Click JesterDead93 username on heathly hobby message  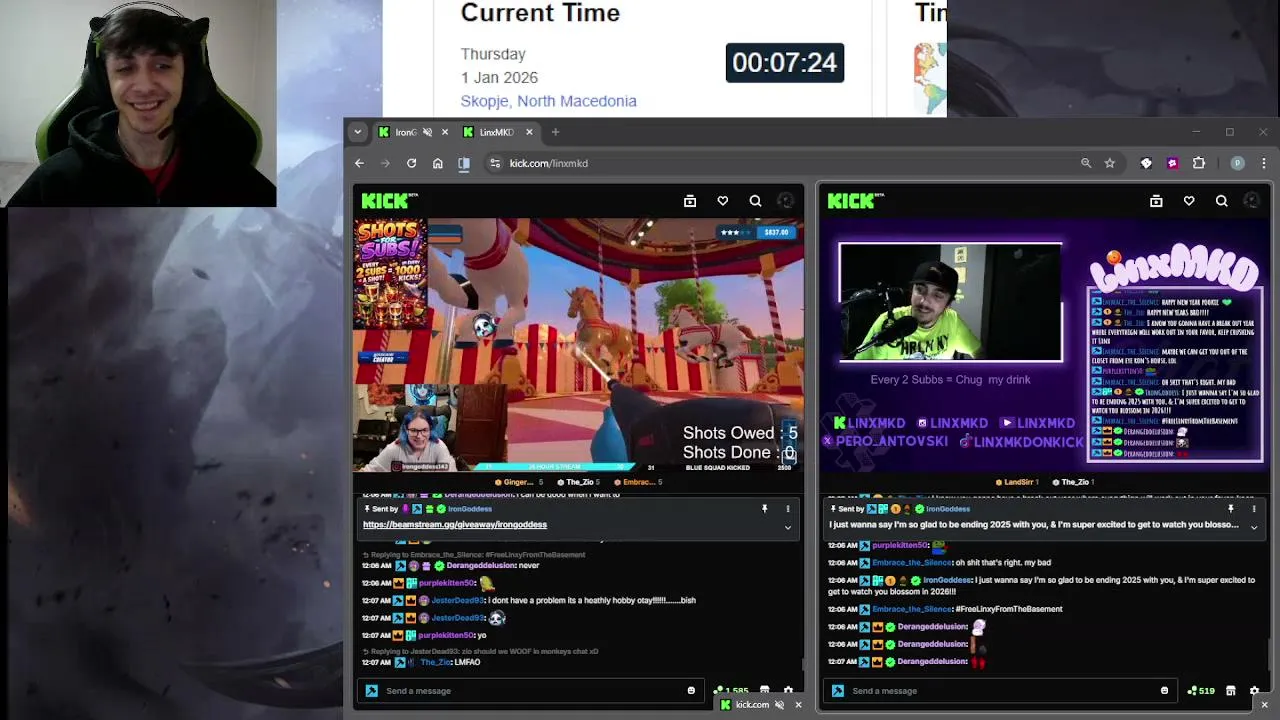(x=457, y=600)
